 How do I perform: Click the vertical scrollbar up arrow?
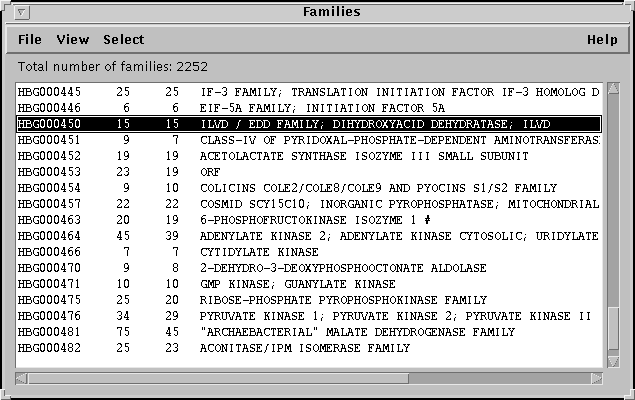614,88
